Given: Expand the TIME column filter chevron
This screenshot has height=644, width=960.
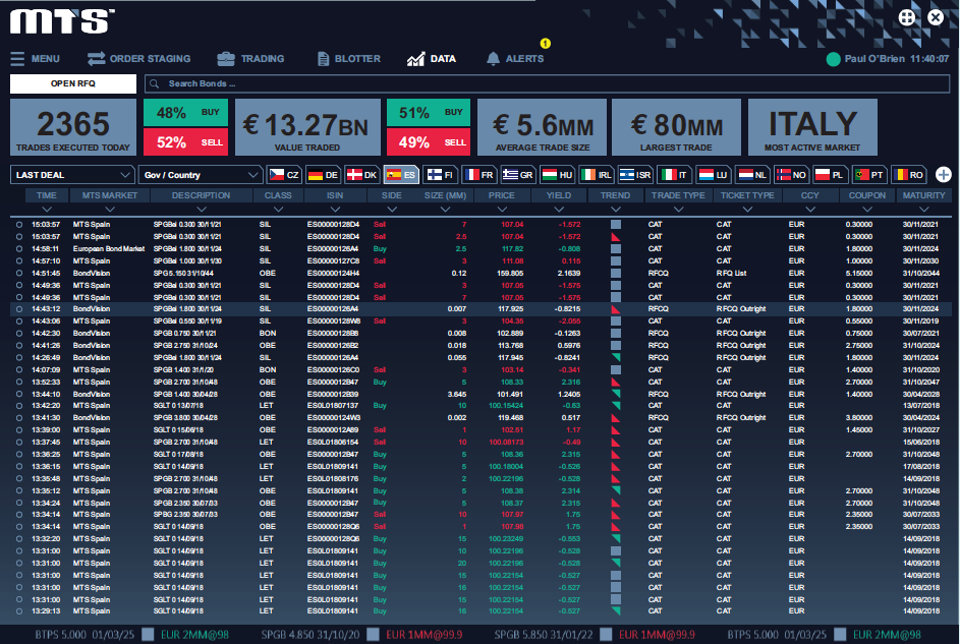Looking at the screenshot, I should [47, 209].
